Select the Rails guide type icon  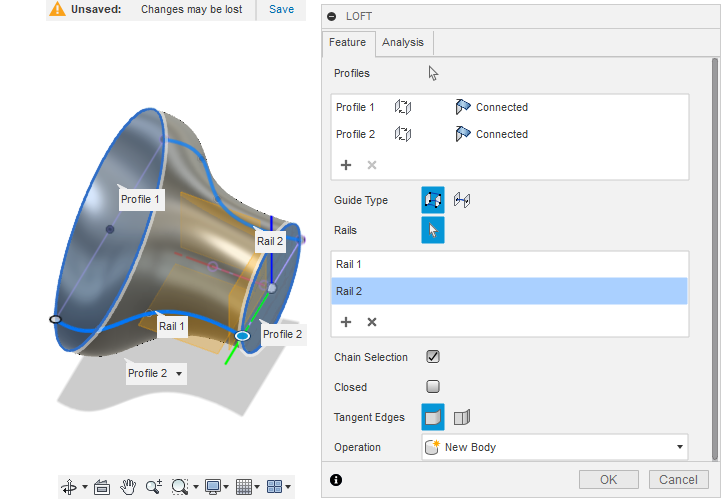(433, 200)
